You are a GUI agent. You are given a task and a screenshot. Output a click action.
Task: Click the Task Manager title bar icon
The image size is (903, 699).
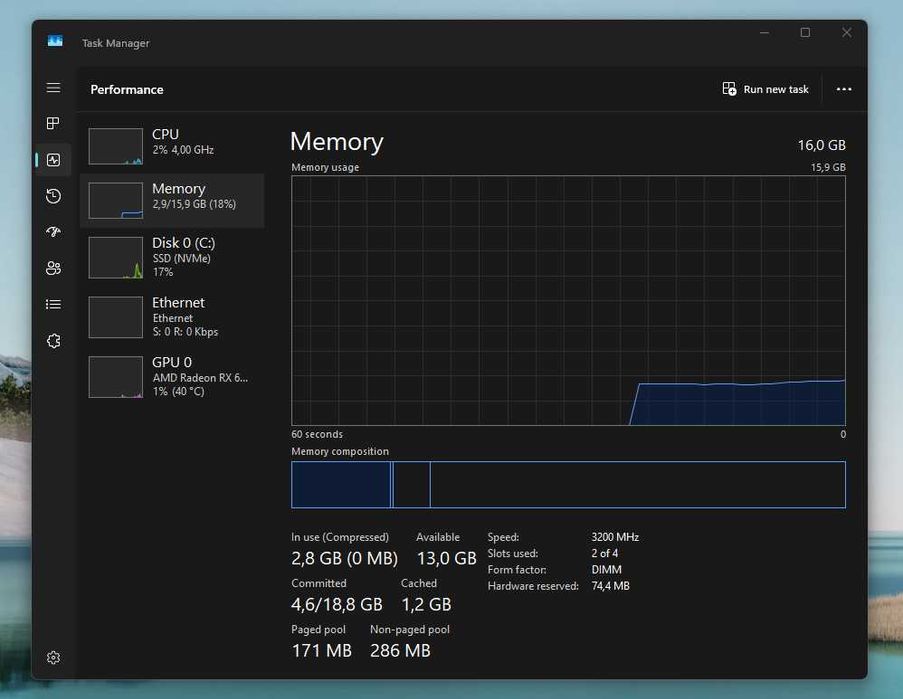pos(55,42)
